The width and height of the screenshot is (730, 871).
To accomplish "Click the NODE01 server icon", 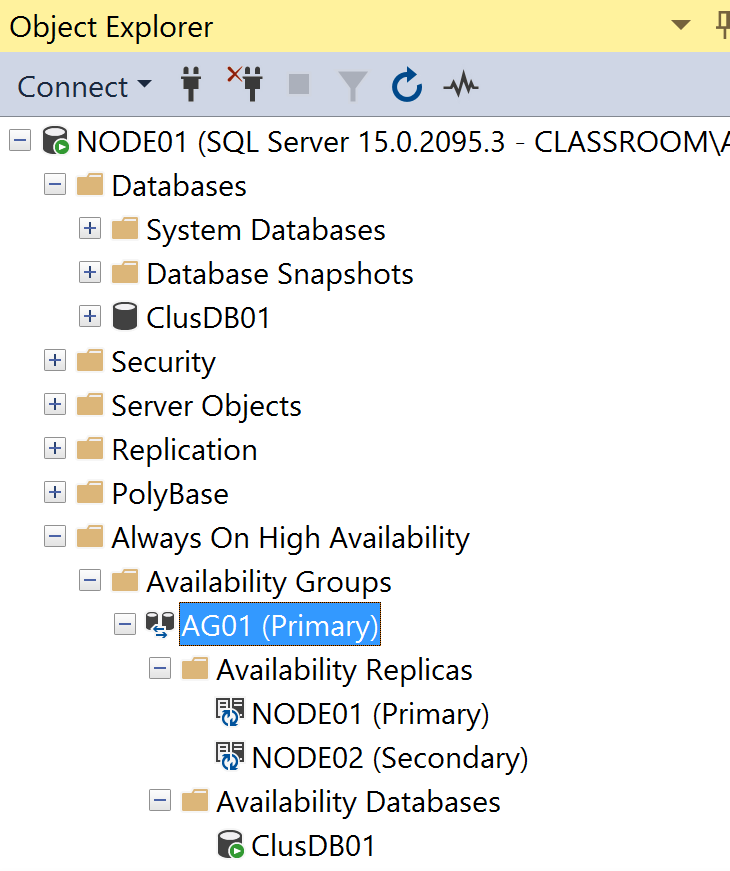I will [x=55, y=142].
